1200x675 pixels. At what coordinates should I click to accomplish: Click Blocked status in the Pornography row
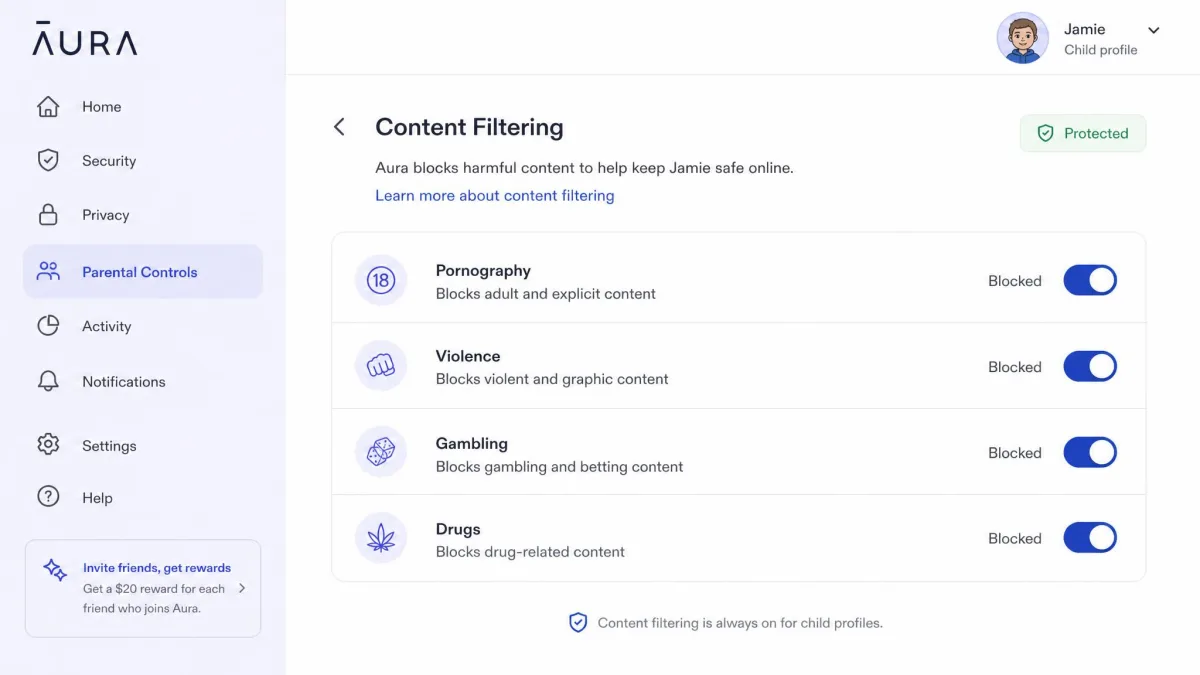(1015, 281)
